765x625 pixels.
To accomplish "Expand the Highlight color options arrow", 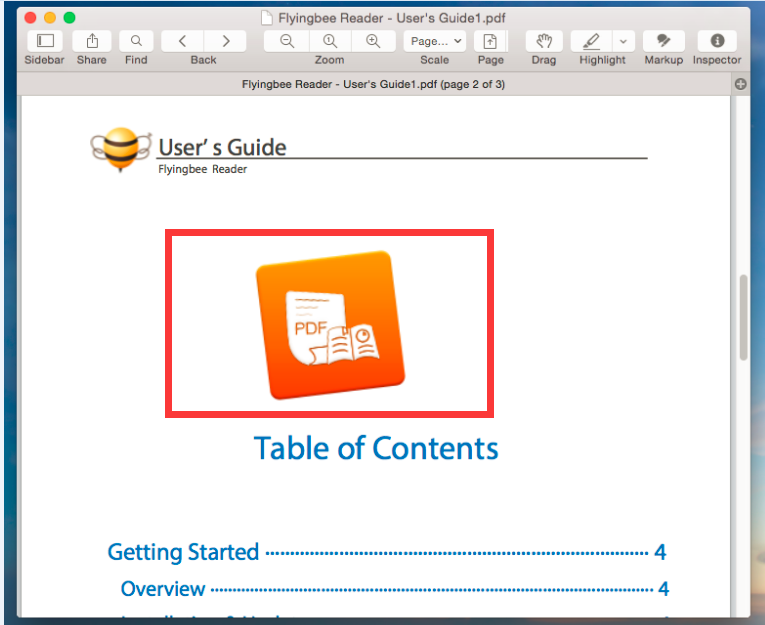I will pos(624,41).
